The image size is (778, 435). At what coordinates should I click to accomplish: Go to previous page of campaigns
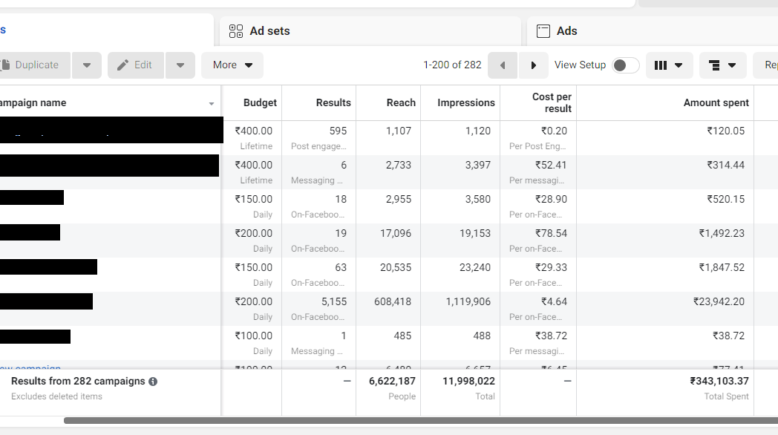(503, 65)
